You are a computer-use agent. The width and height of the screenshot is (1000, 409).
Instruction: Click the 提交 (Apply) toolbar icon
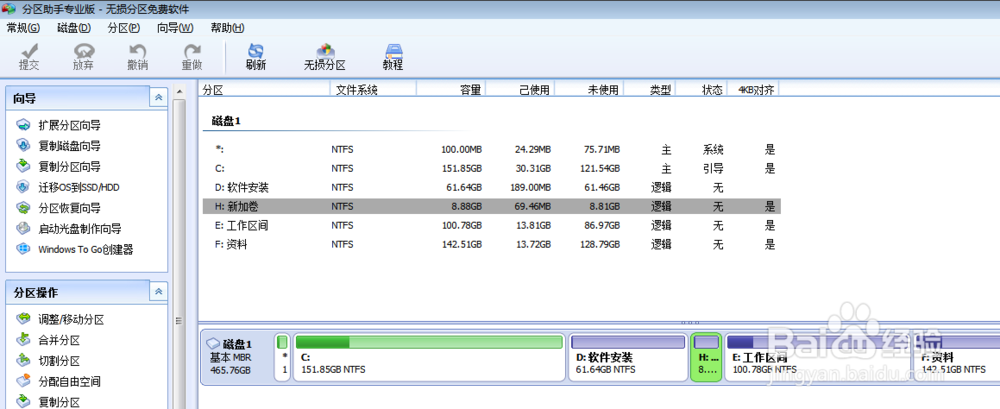[29, 57]
